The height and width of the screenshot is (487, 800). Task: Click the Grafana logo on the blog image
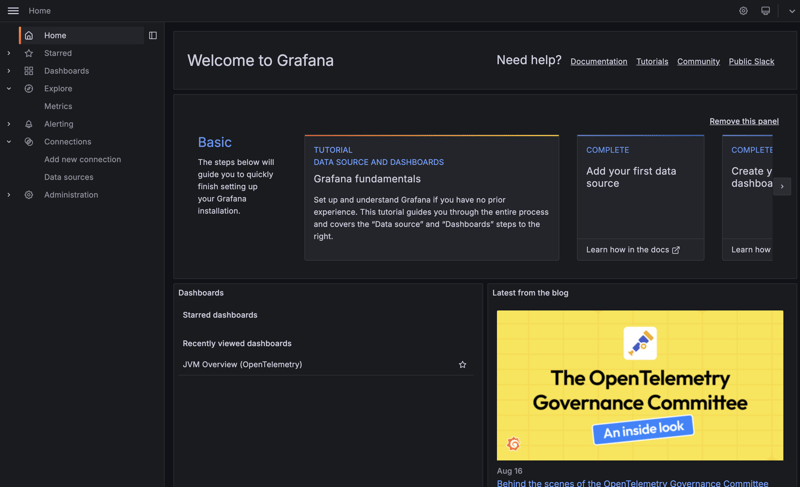coord(514,444)
